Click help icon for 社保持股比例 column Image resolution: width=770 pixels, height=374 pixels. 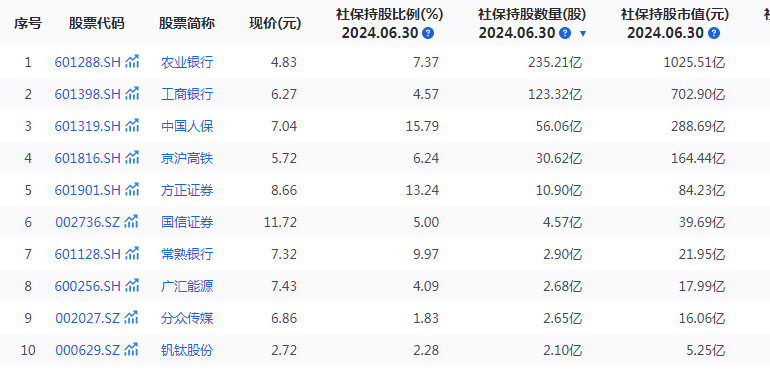(x=428, y=33)
